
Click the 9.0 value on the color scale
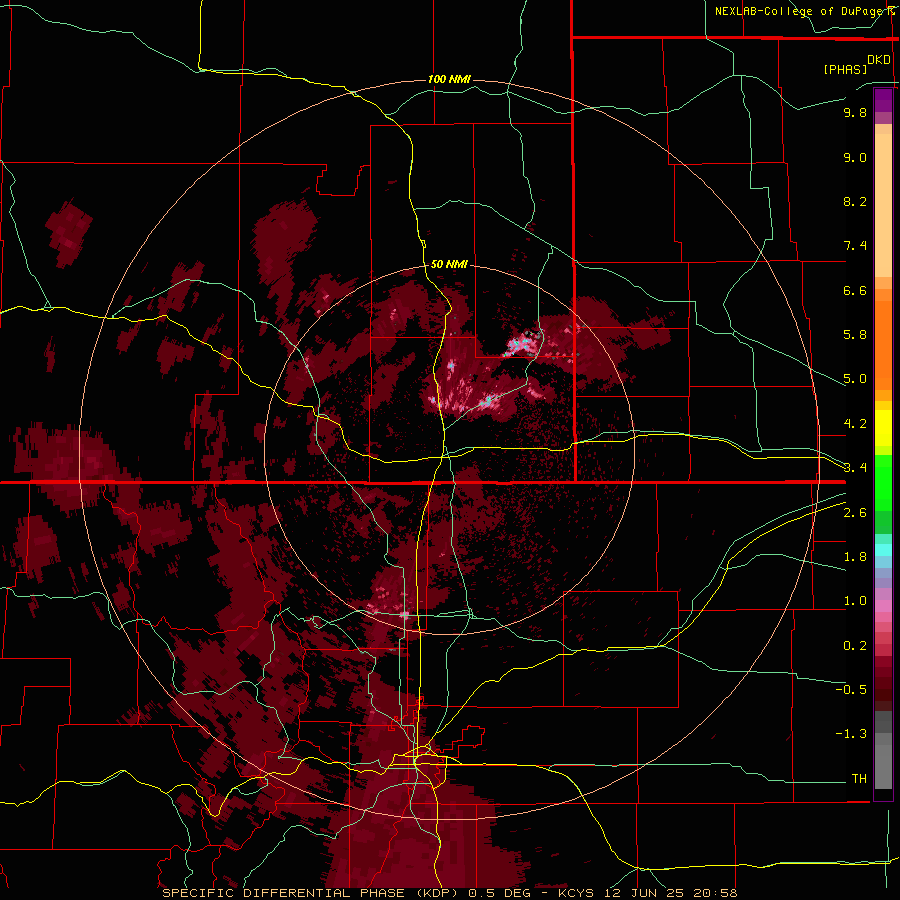[x=855, y=157]
